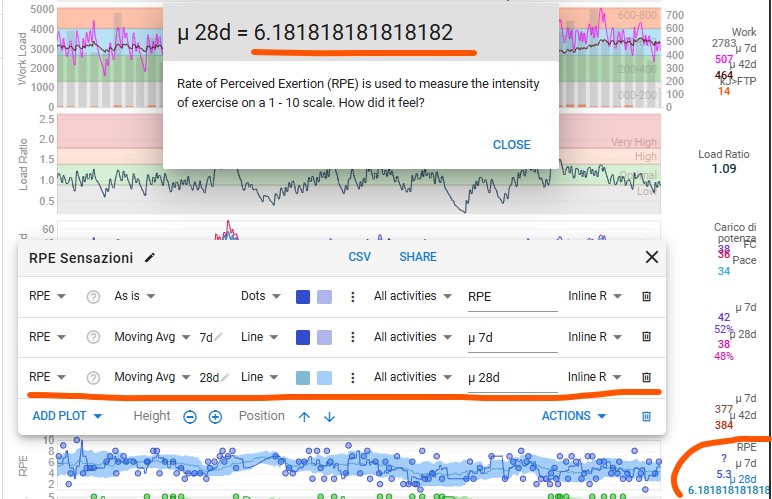The height and width of the screenshot is (499, 772).
Task: Open the As is transform dropdown
Action: (x=134, y=296)
